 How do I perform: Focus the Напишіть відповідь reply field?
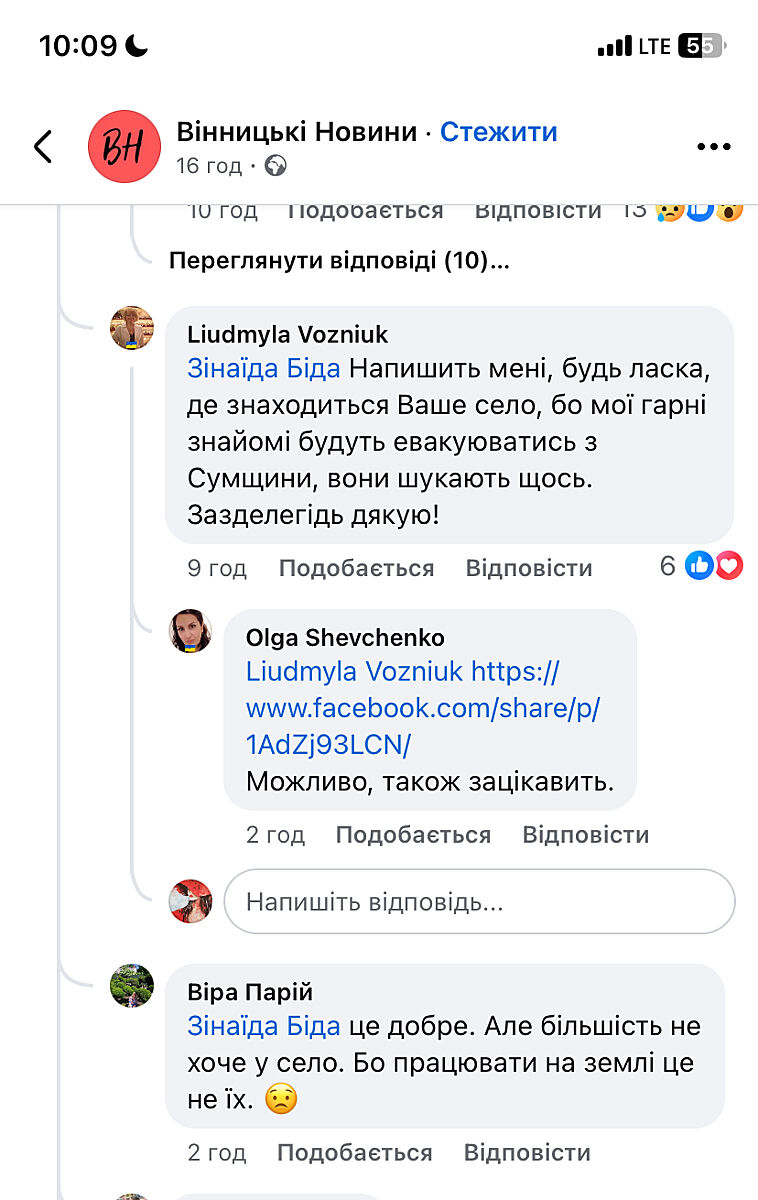tap(478, 902)
